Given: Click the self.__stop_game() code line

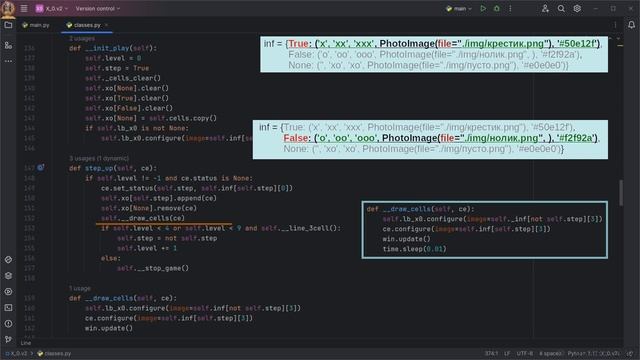Looking at the screenshot, I should 153,268.
